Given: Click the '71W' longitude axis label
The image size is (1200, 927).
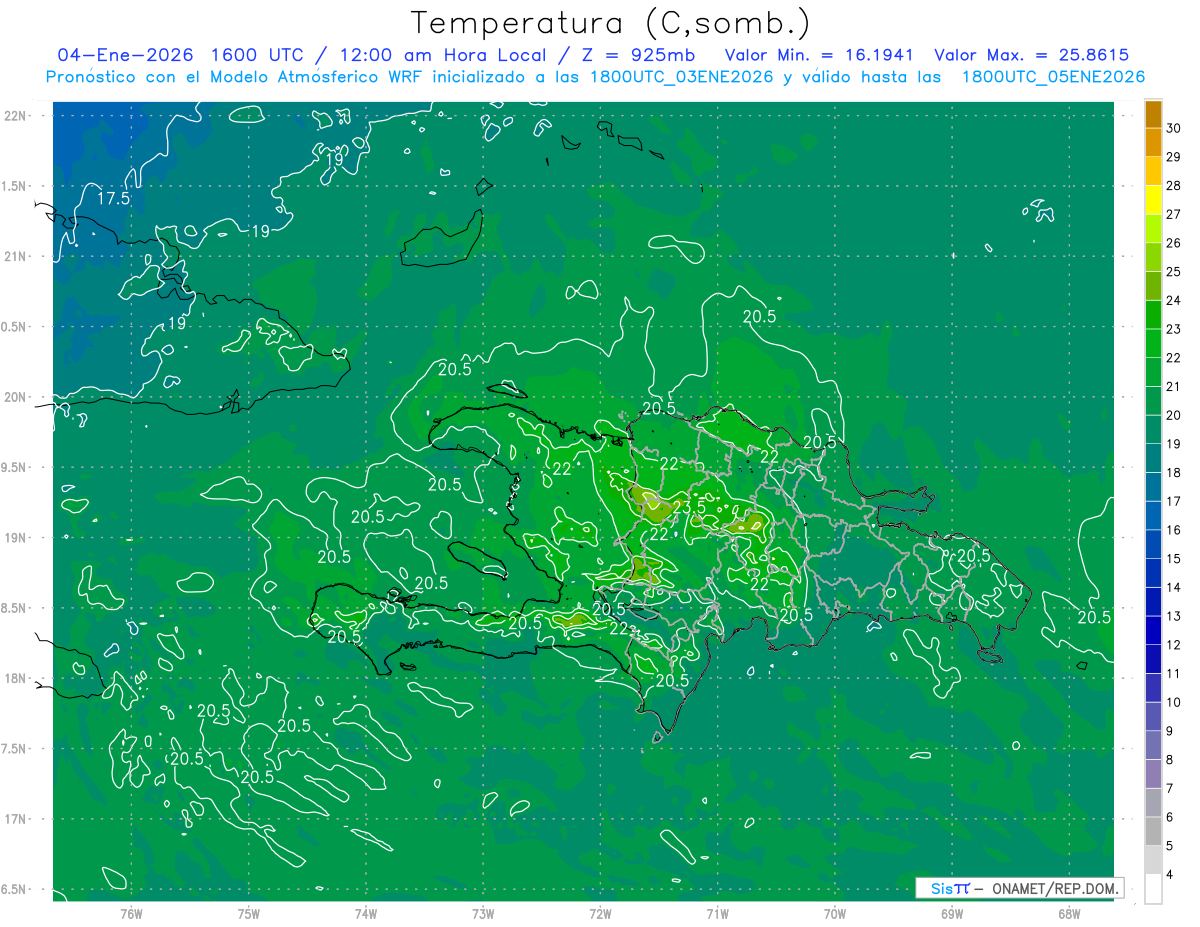Looking at the screenshot, I should [717, 913].
